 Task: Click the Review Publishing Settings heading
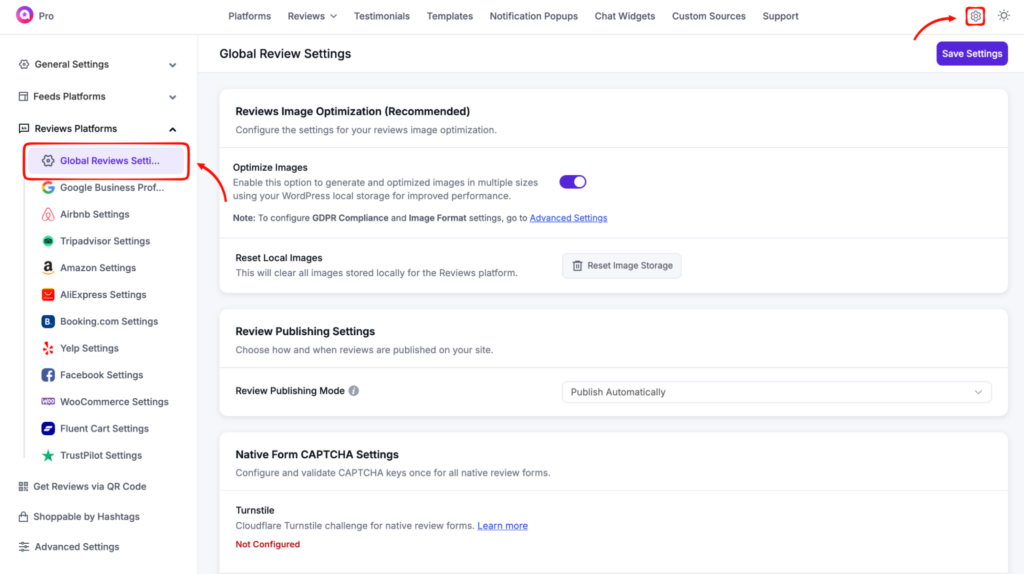[x=305, y=331]
